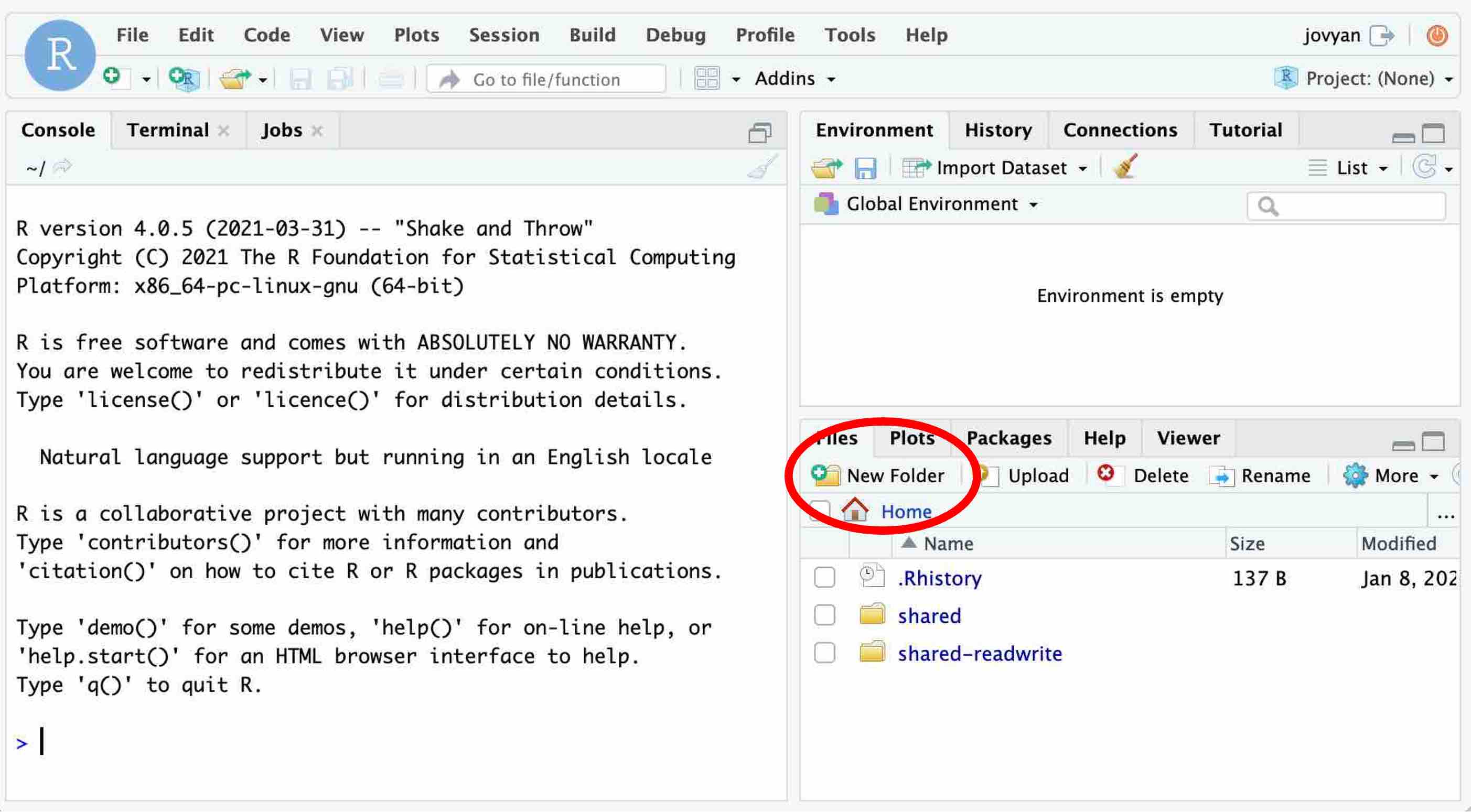Switch to the Packages tab

click(x=1008, y=438)
